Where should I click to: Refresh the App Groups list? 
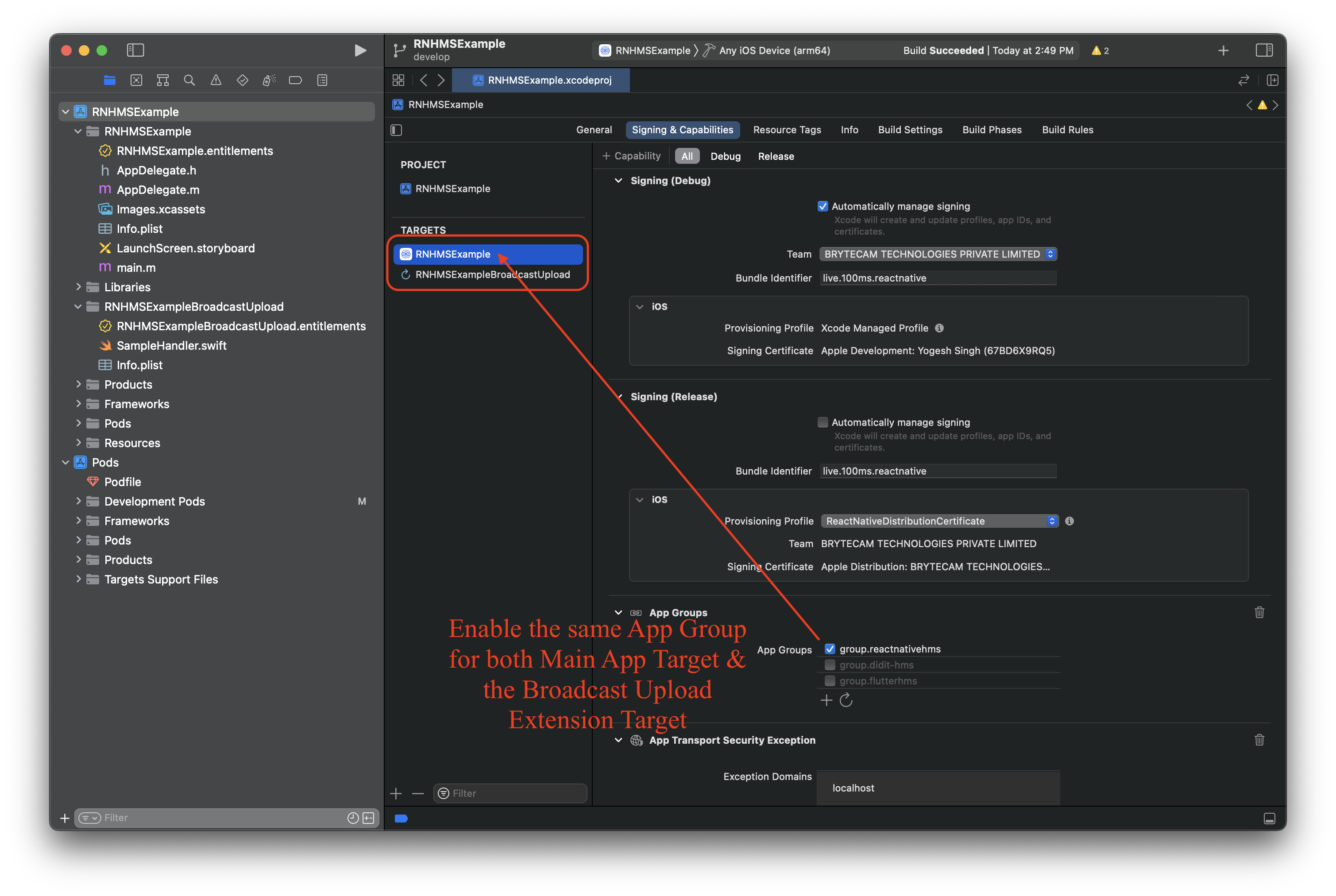pyautogui.click(x=846, y=700)
